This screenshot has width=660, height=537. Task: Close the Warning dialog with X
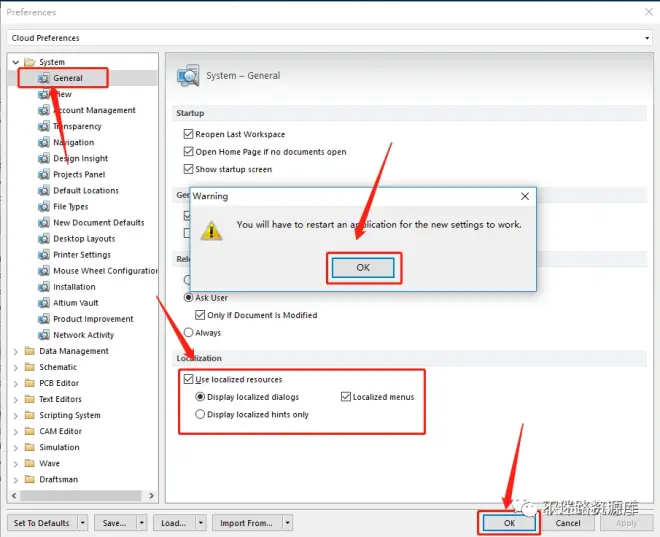coord(525,196)
